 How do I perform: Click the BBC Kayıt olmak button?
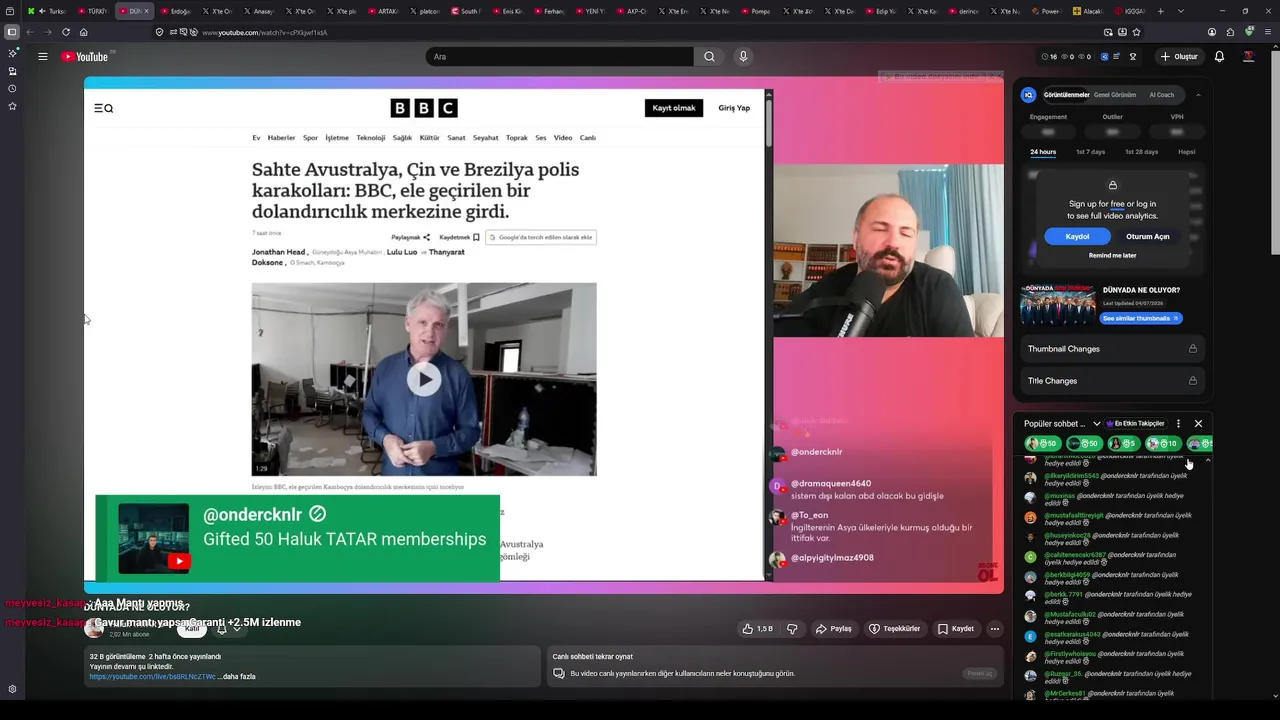[674, 108]
